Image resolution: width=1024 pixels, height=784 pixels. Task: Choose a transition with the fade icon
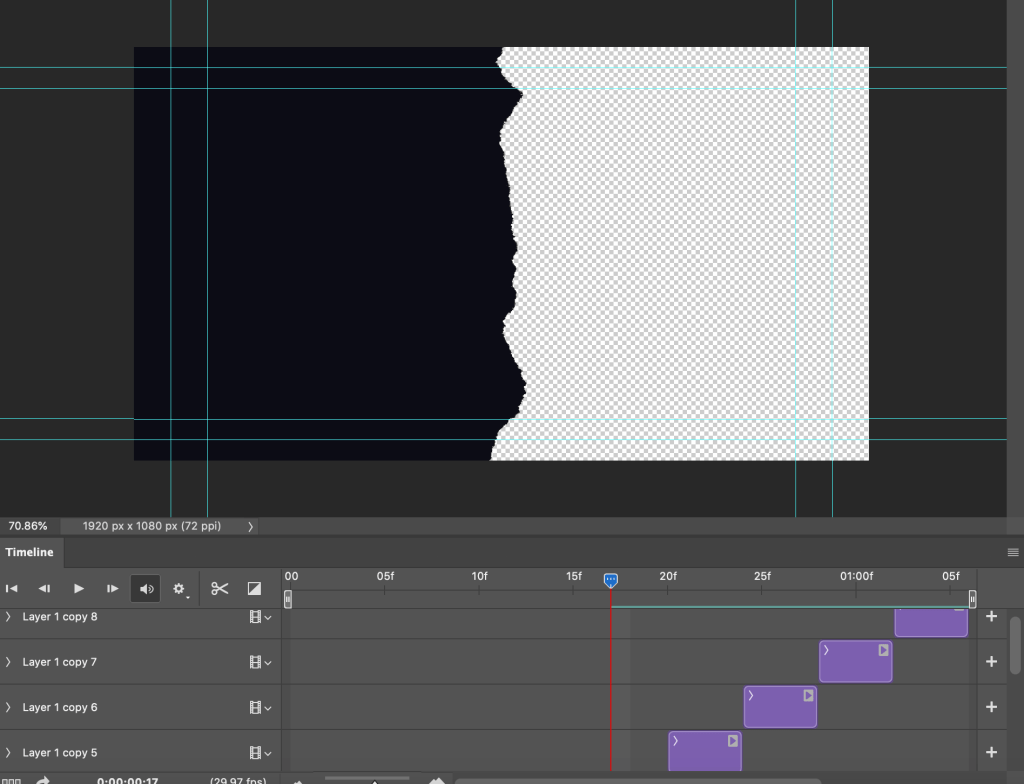[x=254, y=589]
